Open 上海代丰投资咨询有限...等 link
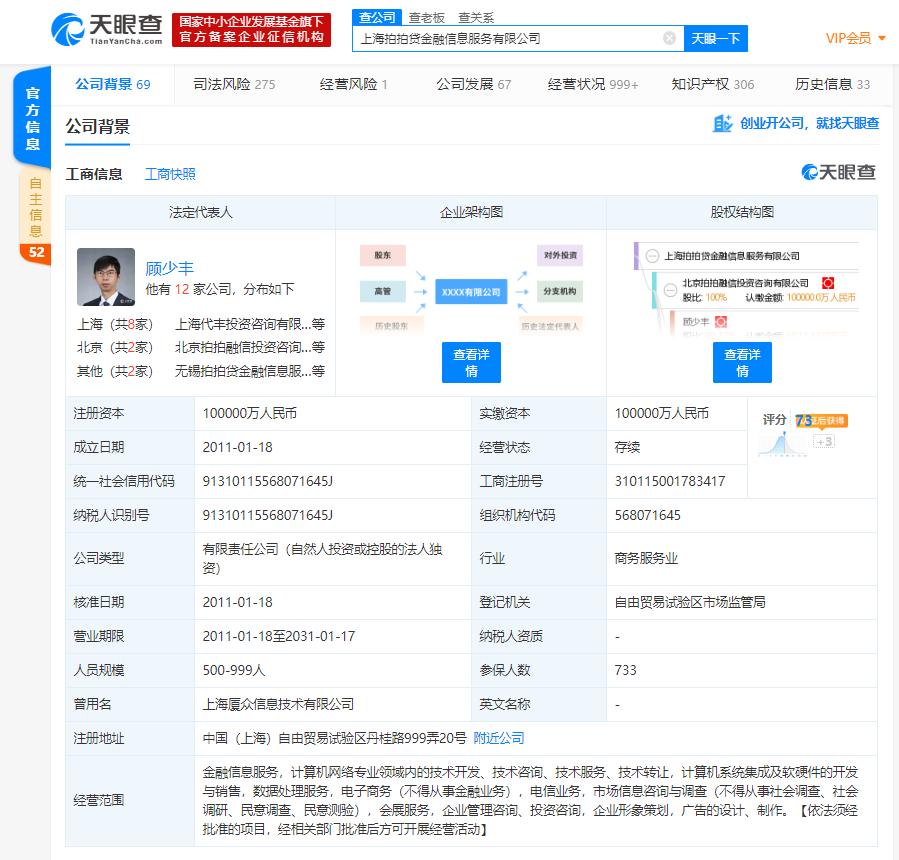The height and width of the screenshot is (860, 899). 250,324
